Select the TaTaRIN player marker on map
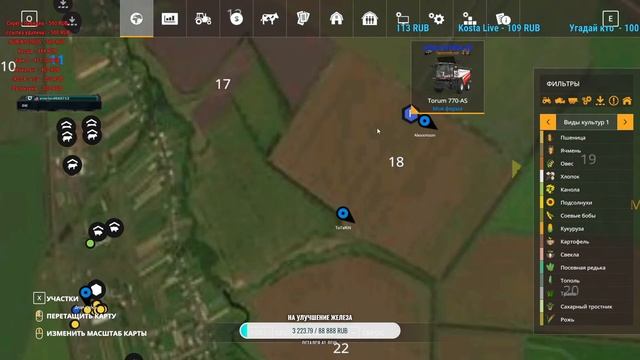 coord(344,214)
